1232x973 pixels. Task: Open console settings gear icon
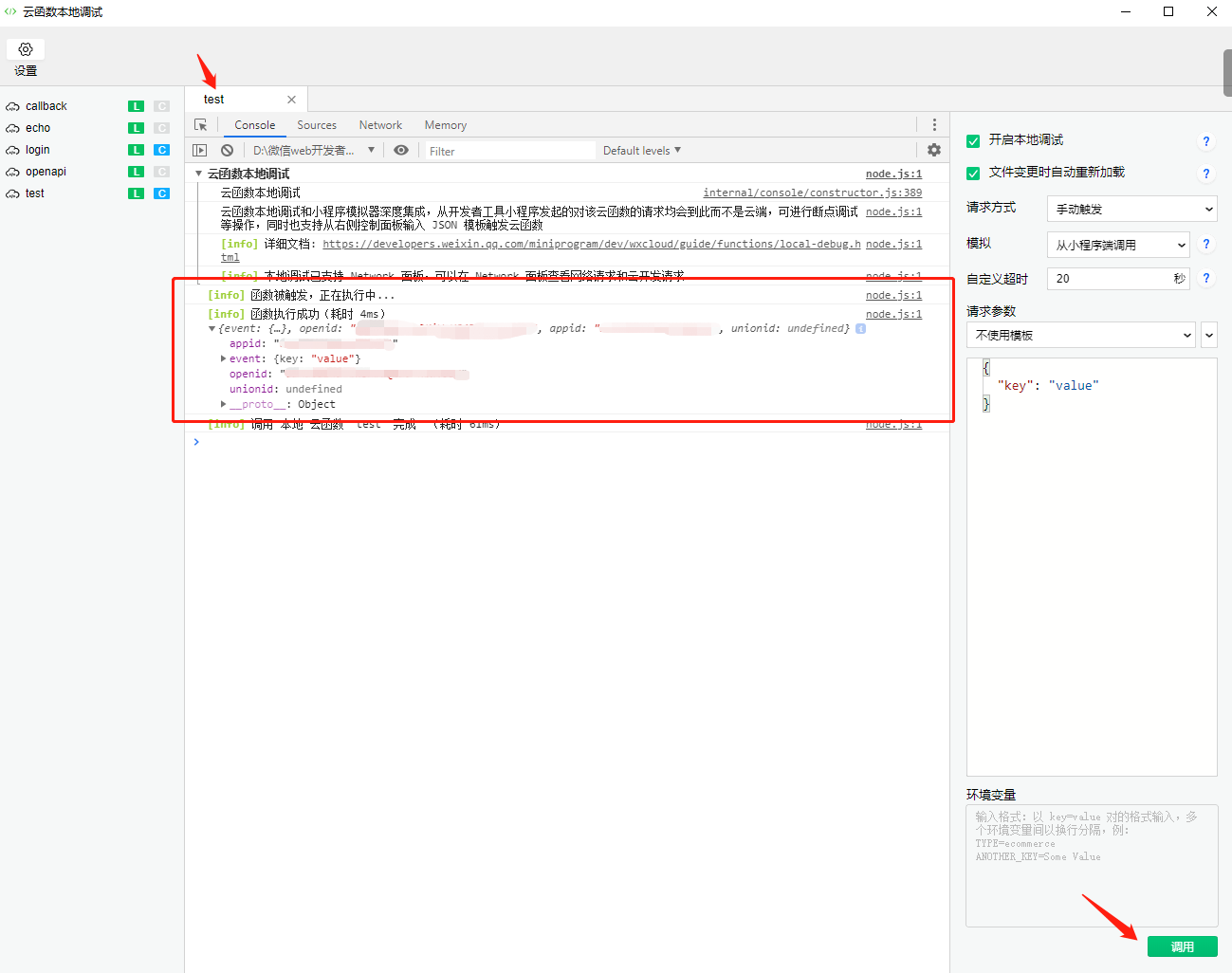pyautogui.click(x=934, y=150)
